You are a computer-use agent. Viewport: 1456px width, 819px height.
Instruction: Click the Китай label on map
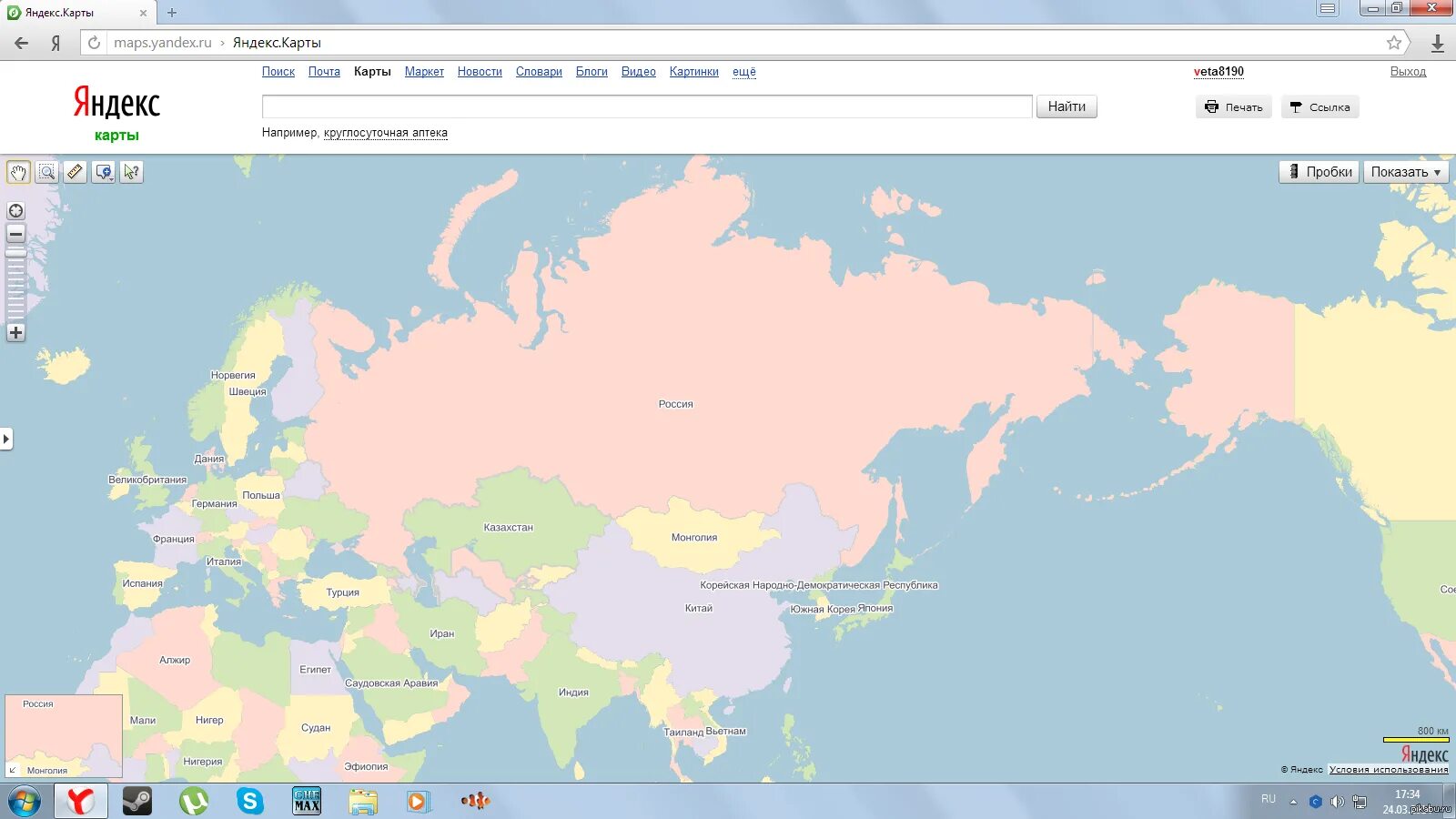(x=699, y=609)
